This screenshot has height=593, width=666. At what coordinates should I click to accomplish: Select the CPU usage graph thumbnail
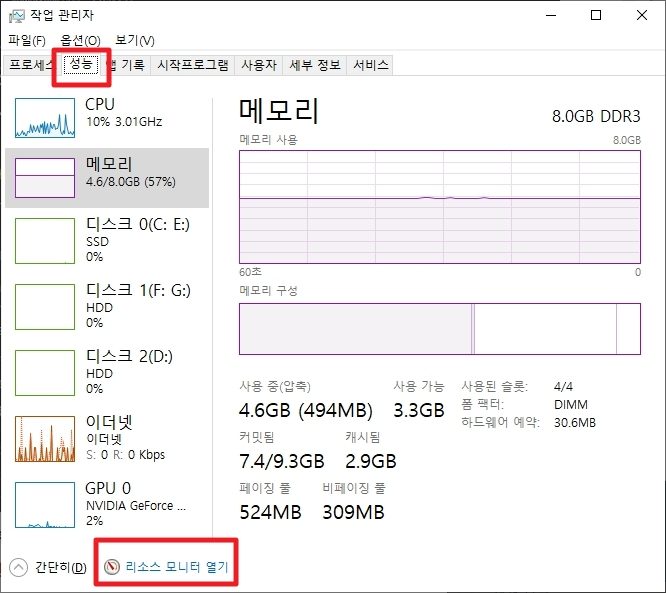pyautogui.click(x=45, y=118)
